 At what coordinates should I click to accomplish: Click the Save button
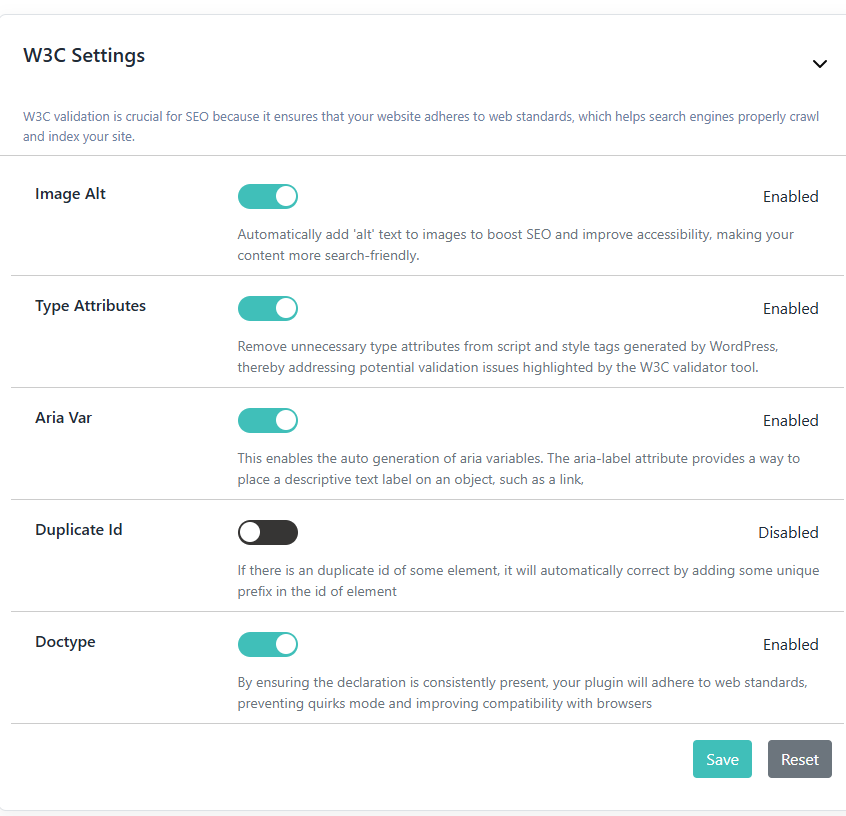point(722,759)
